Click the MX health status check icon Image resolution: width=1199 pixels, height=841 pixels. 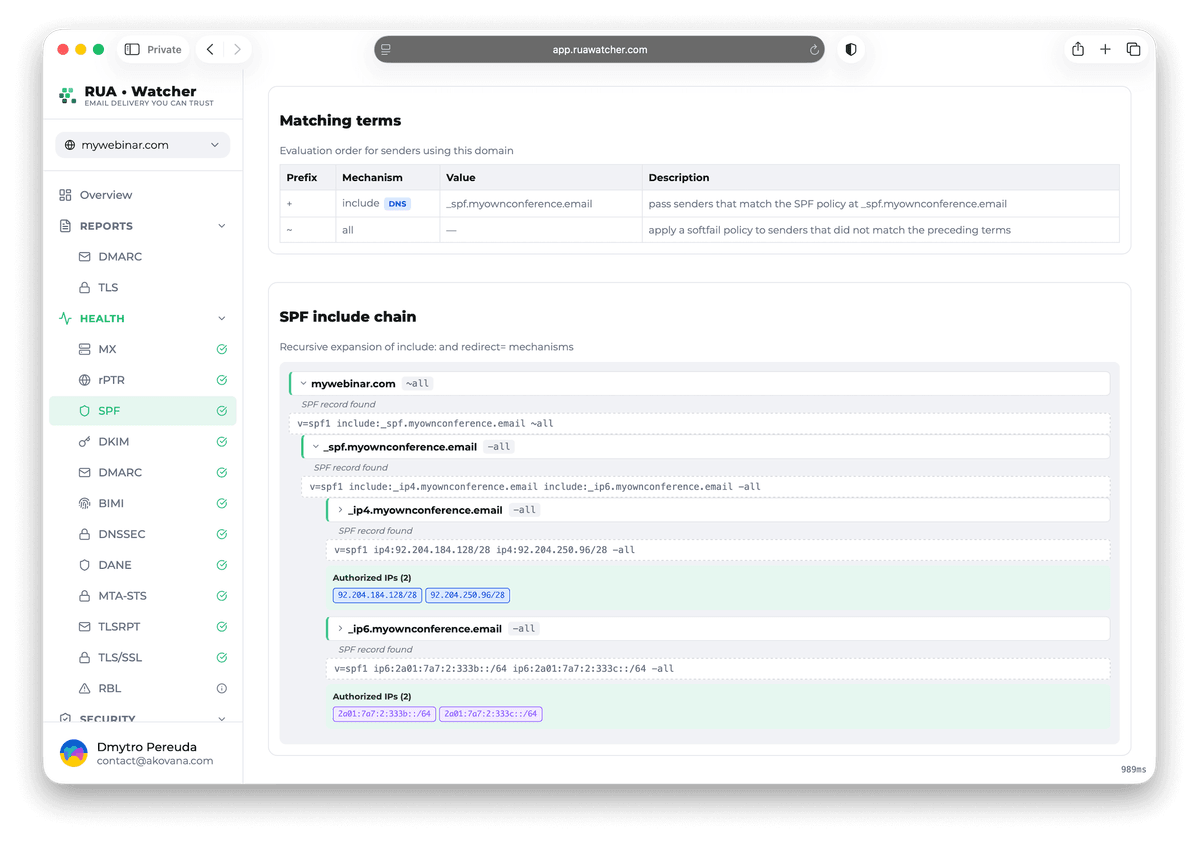pyautogui.click(x=222, y=349)
